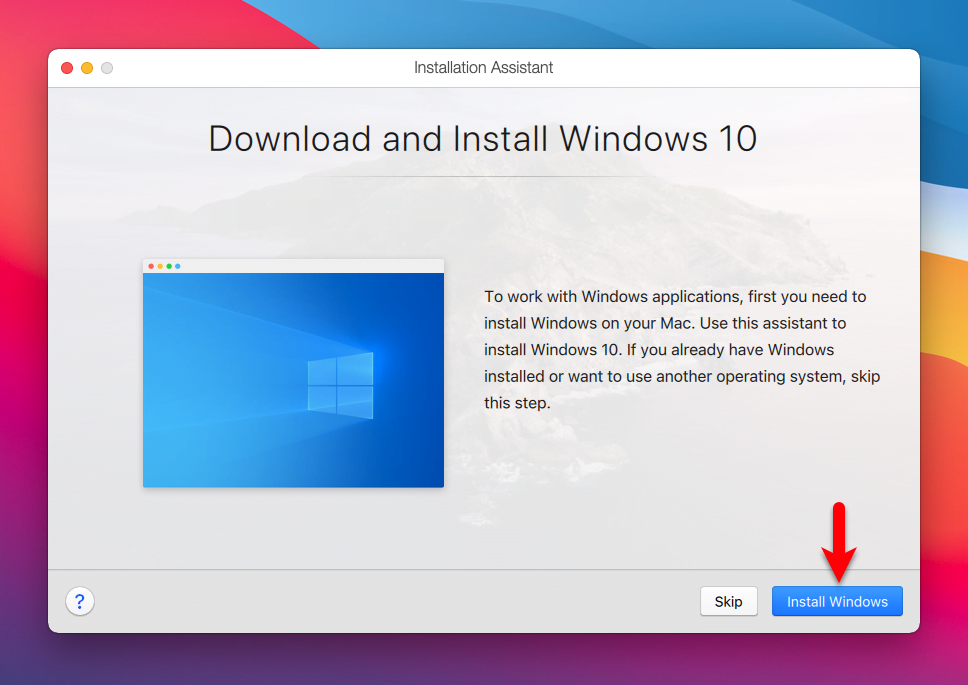This screenshot has height=685, width=968.
Task: Close the Installation Assistant window
Action: (67, 68)
